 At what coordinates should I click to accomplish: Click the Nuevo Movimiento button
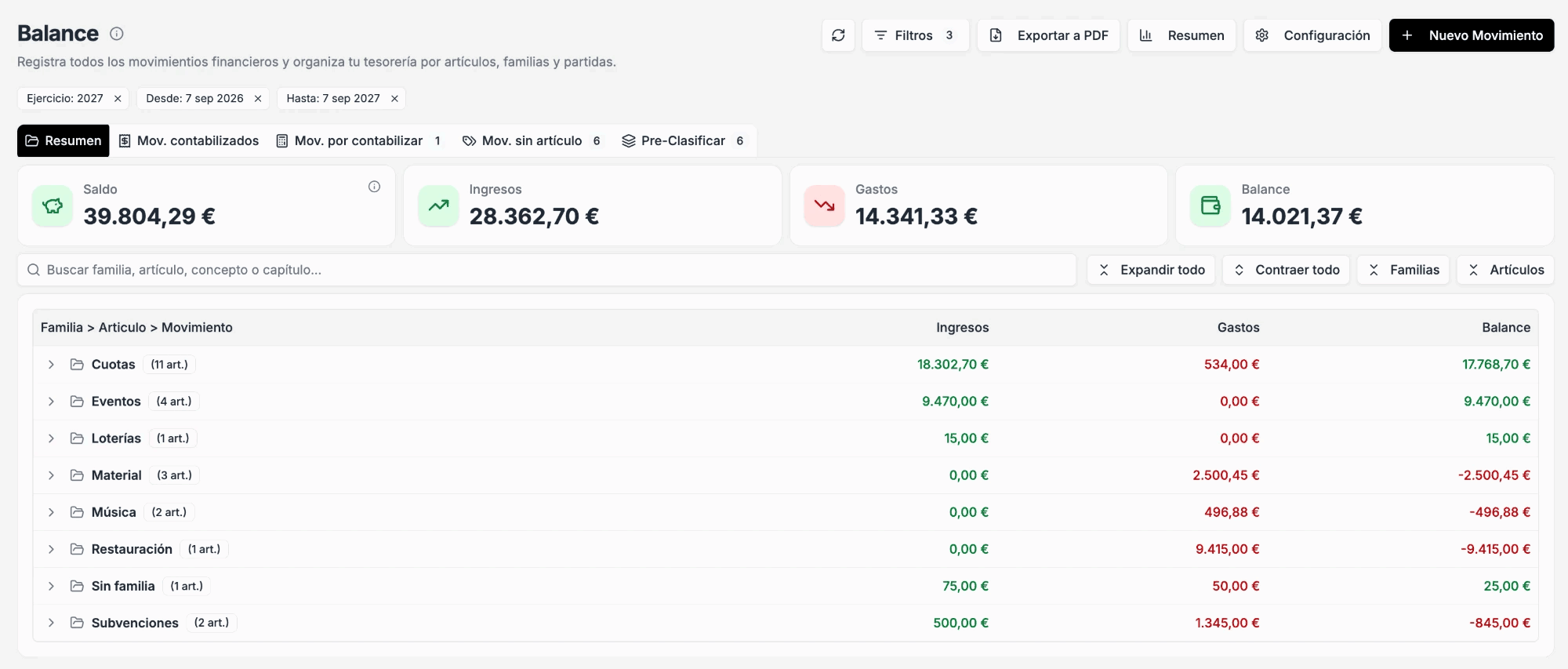[x=1472, y=35]
